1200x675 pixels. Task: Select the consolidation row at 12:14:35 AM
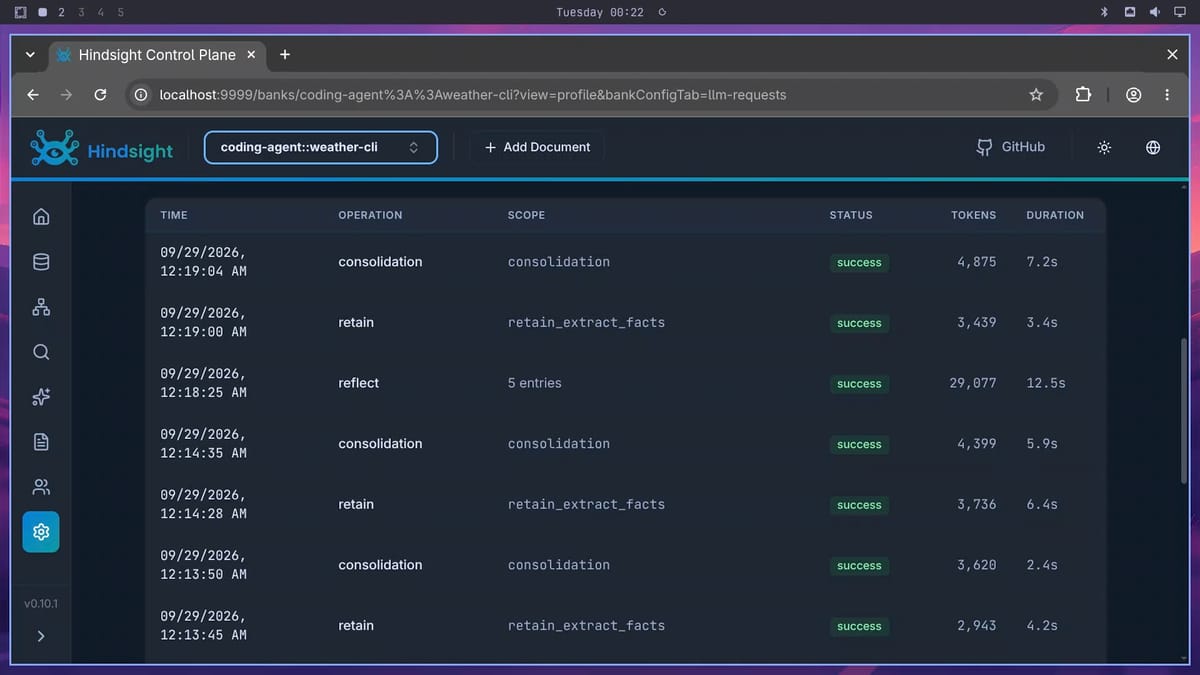point(625,444)
